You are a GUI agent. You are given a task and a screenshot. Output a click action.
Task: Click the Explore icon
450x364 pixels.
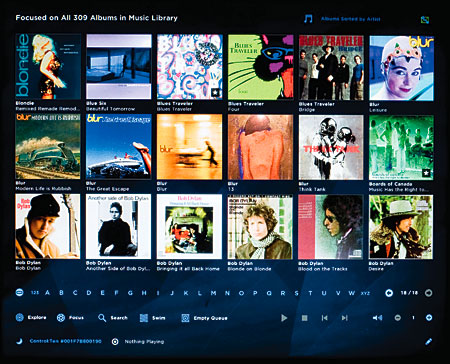coord(20,317)
